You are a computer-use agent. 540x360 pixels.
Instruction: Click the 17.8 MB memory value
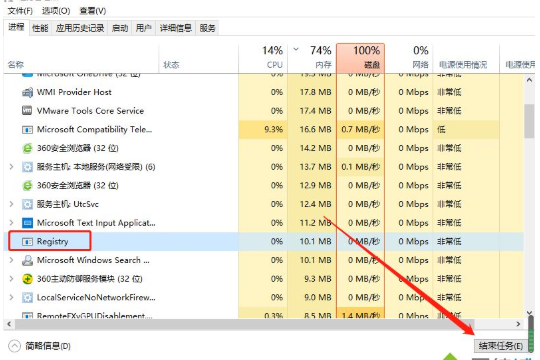[x=315, y=92]
